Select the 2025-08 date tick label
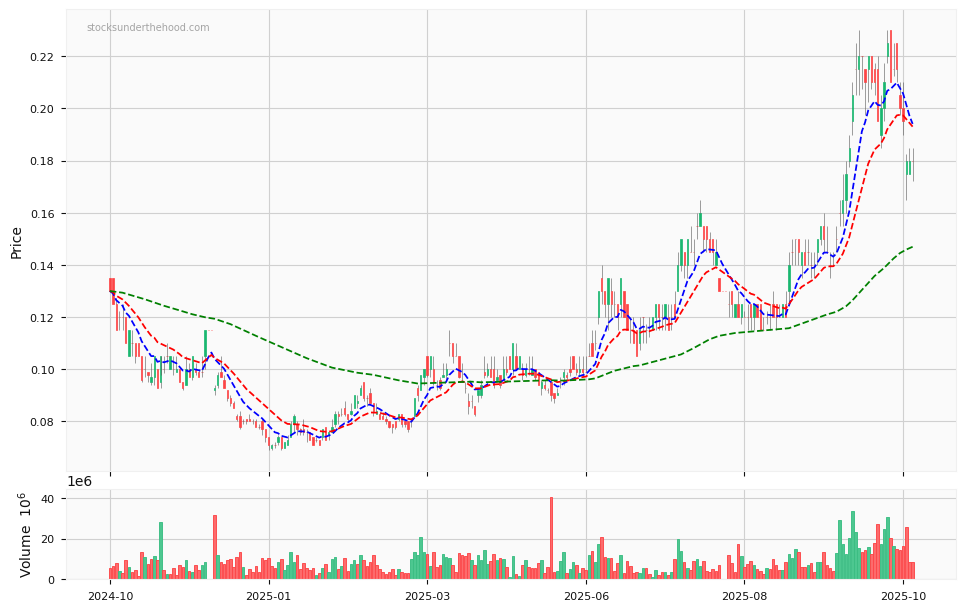Viewport: 966px width, 611px height. click(x=744, y=597)
